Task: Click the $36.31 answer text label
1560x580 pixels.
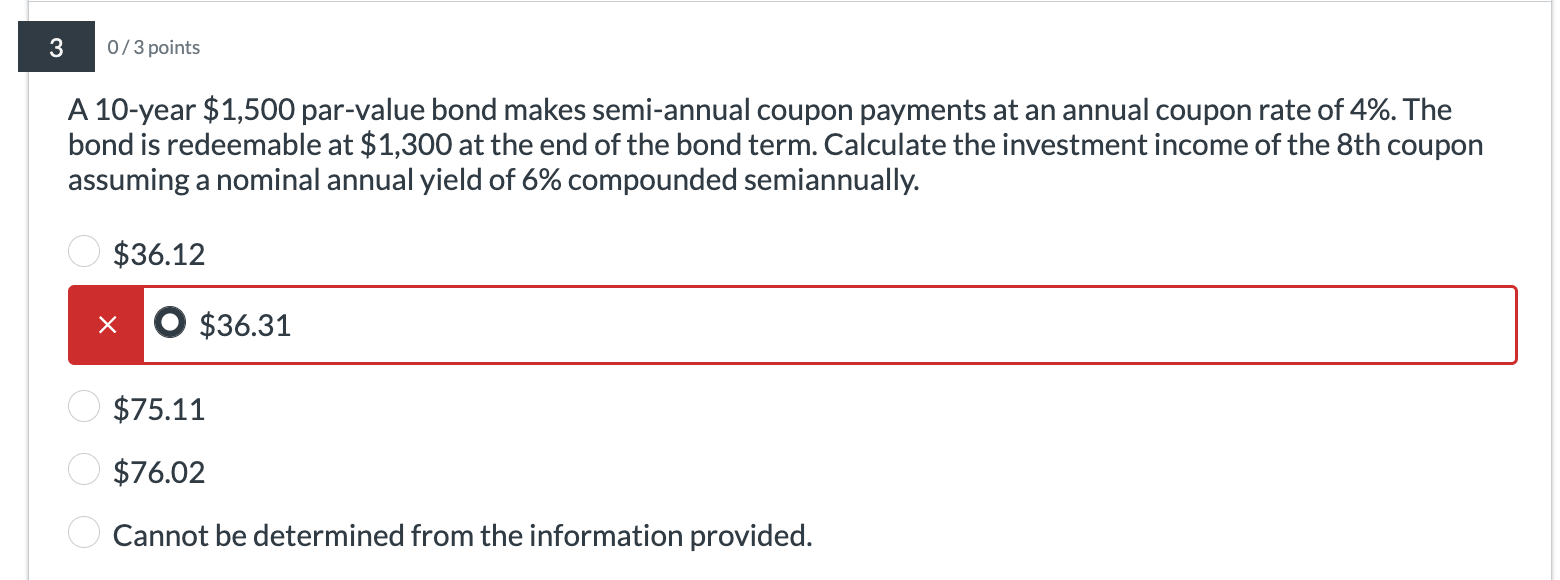Action: click(244, 324)
